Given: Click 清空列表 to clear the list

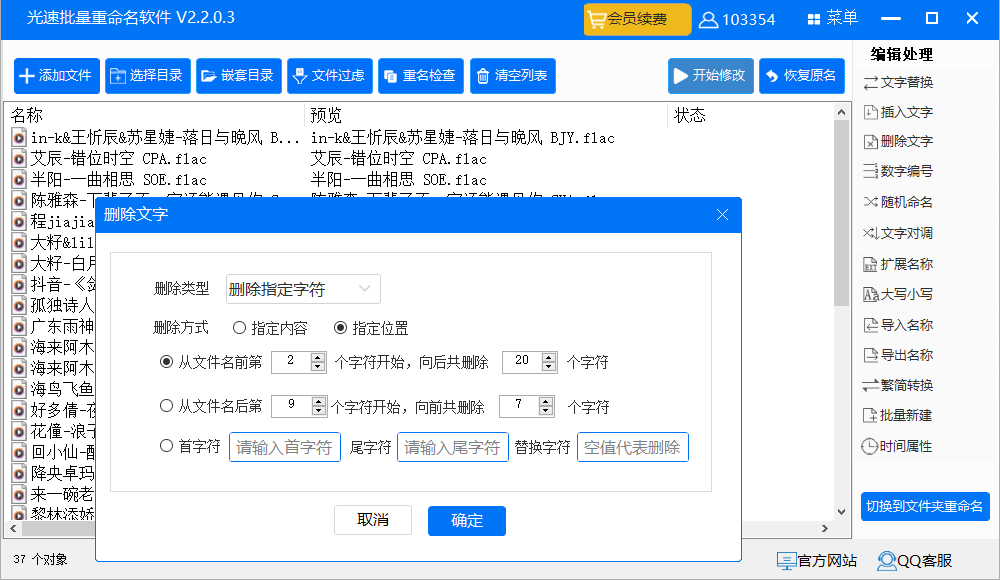Looking at the screenshot, I should [x=513, y=76].
